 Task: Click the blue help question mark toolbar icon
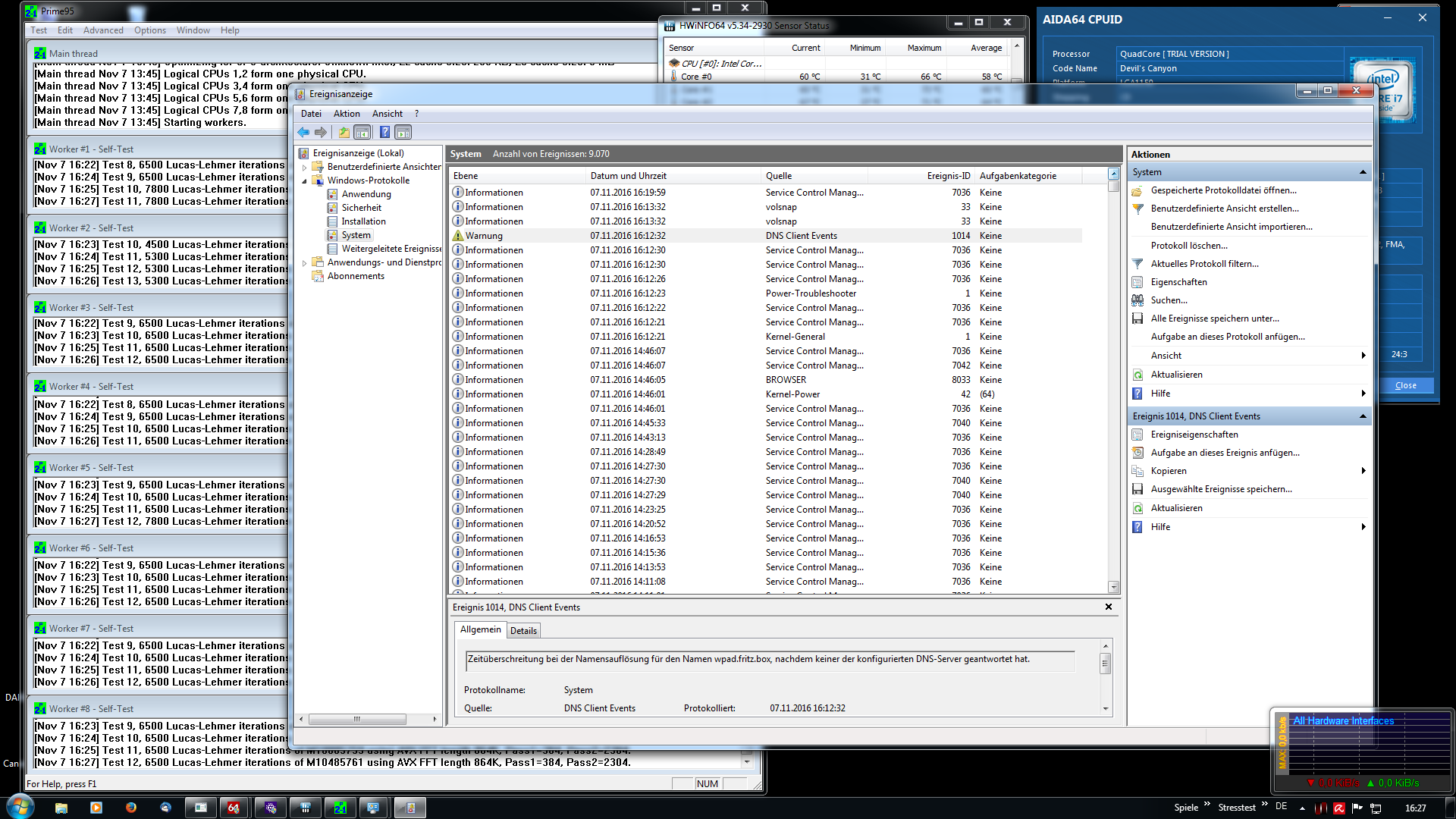pyautogui.click(x=384, y=132)
